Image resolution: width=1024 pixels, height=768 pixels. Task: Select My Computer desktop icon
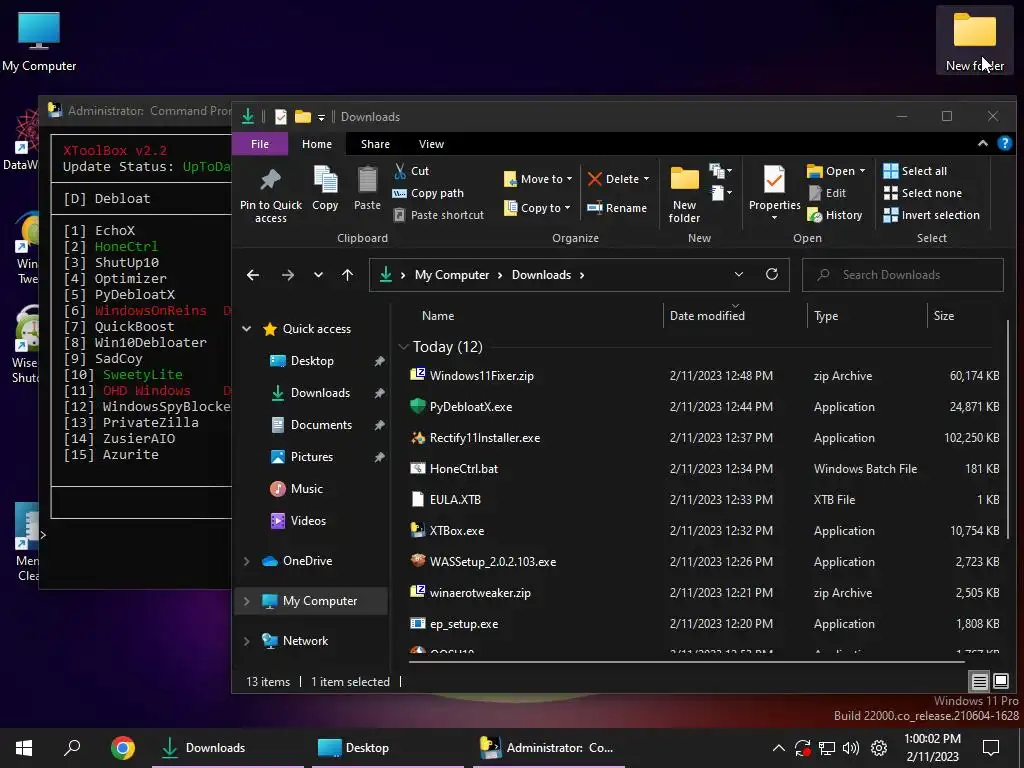(39, 41)
